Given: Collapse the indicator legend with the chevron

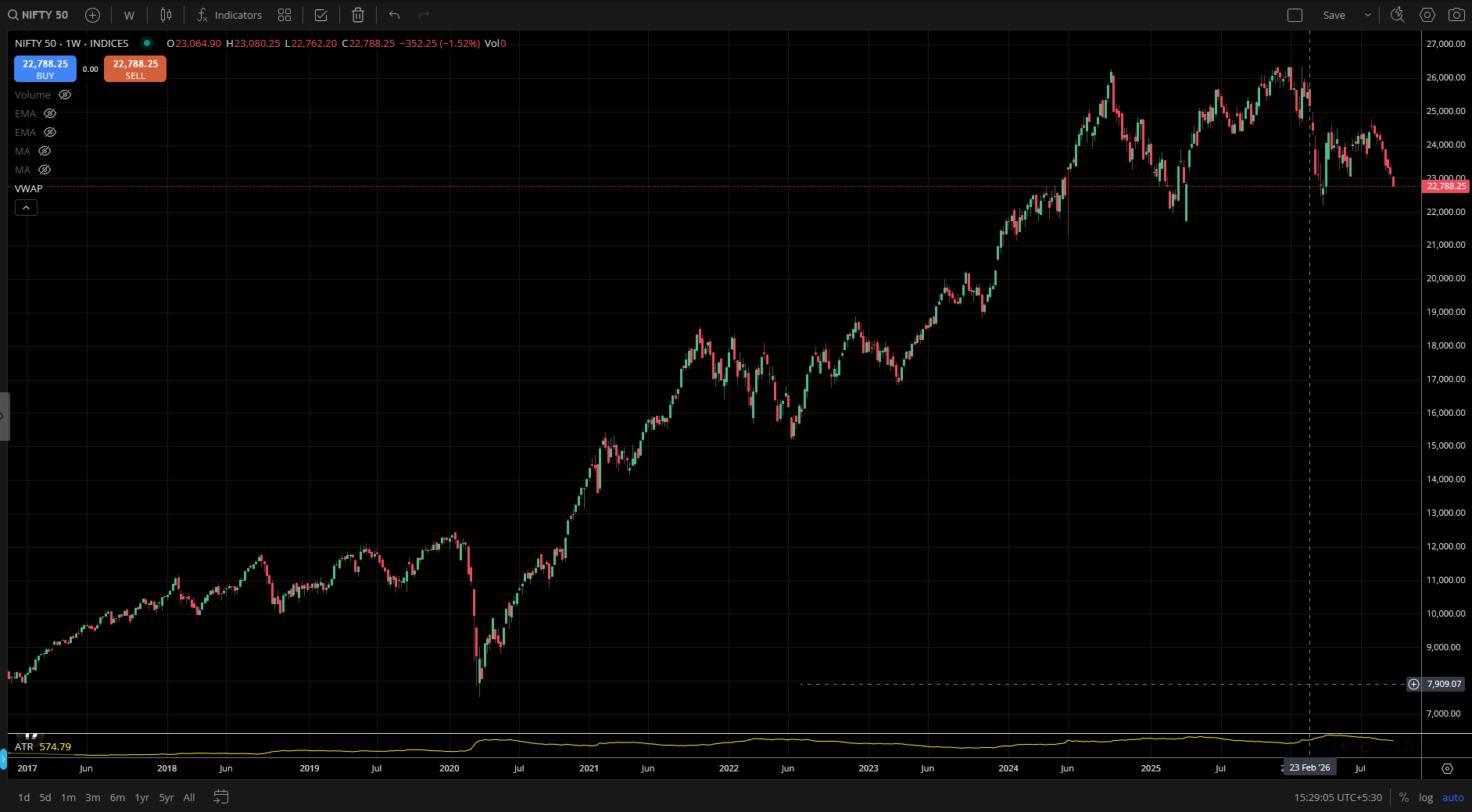Looking at the screenshot, I should tap(26, 207).
